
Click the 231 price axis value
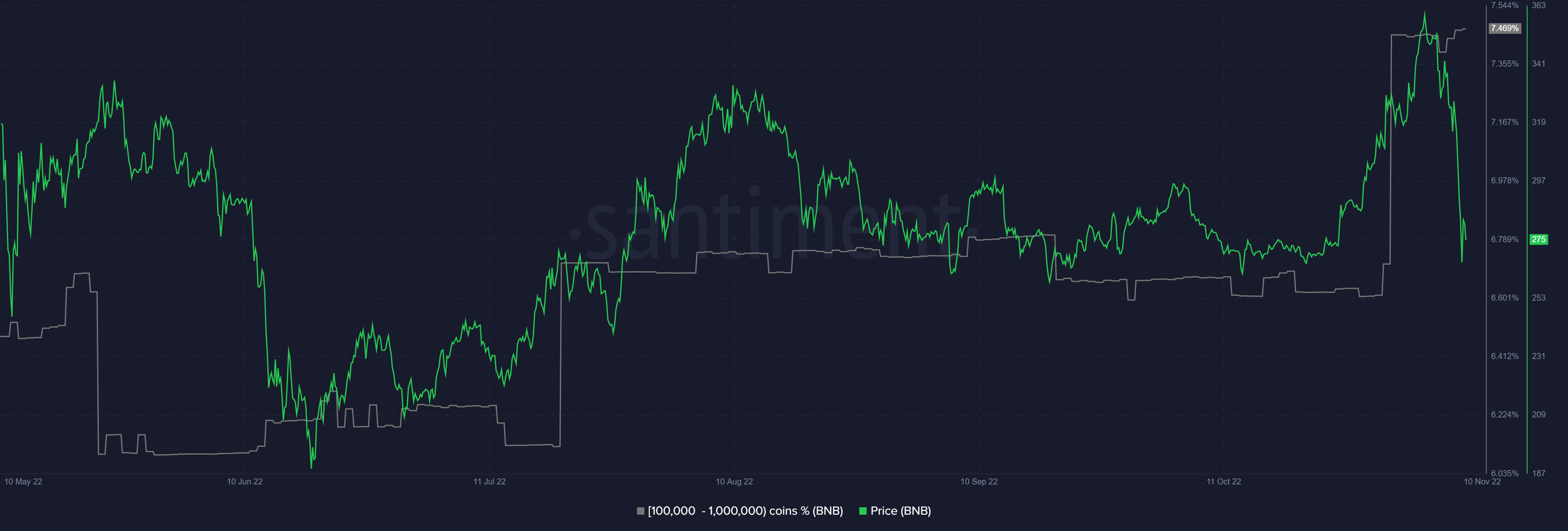(1539, 356)
